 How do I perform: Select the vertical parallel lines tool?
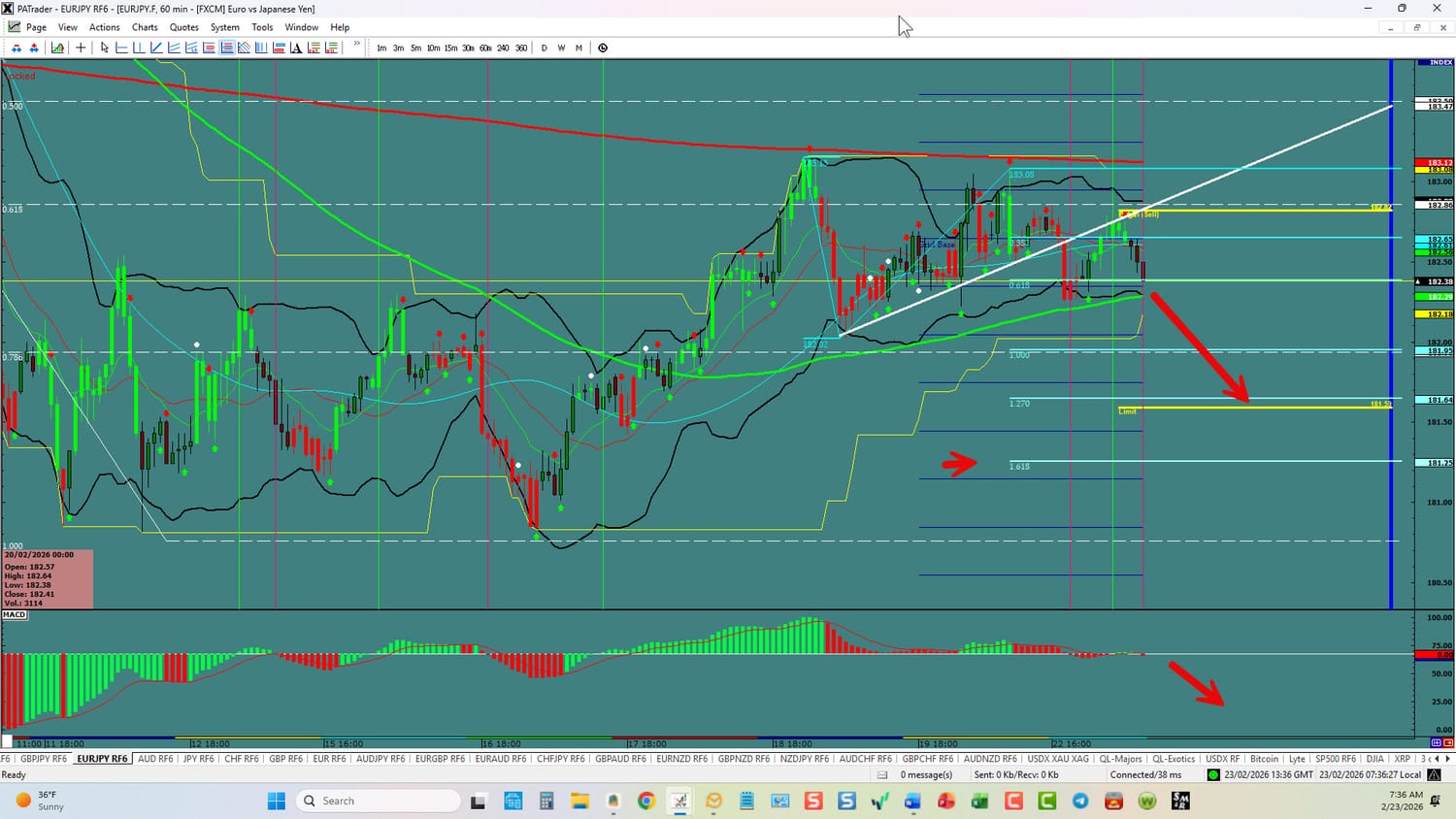261,48
